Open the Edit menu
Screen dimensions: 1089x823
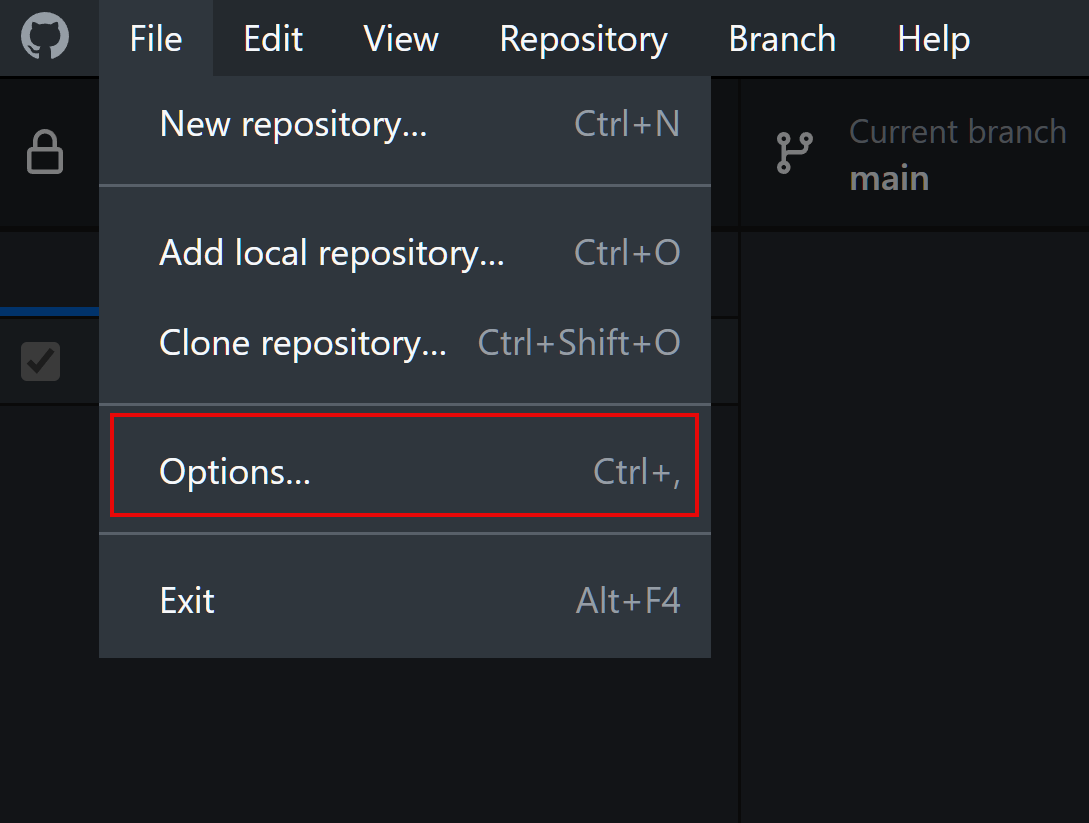click(x=273, y=38)
